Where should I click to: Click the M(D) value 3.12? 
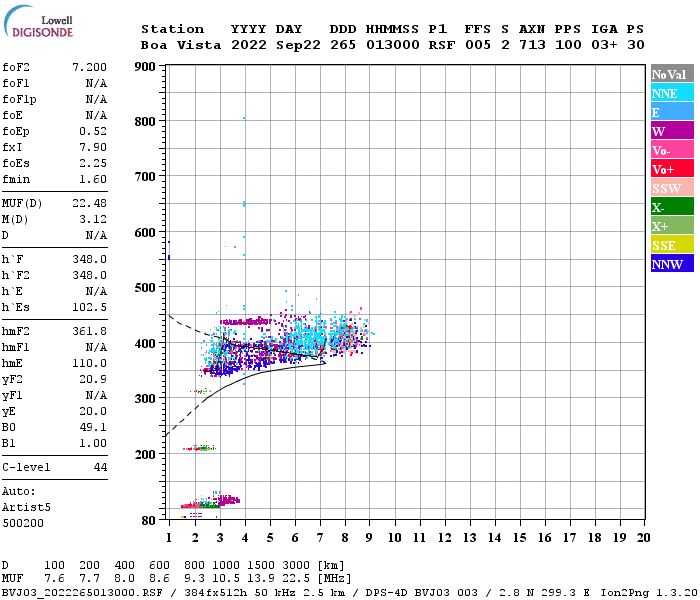point(93,219)
